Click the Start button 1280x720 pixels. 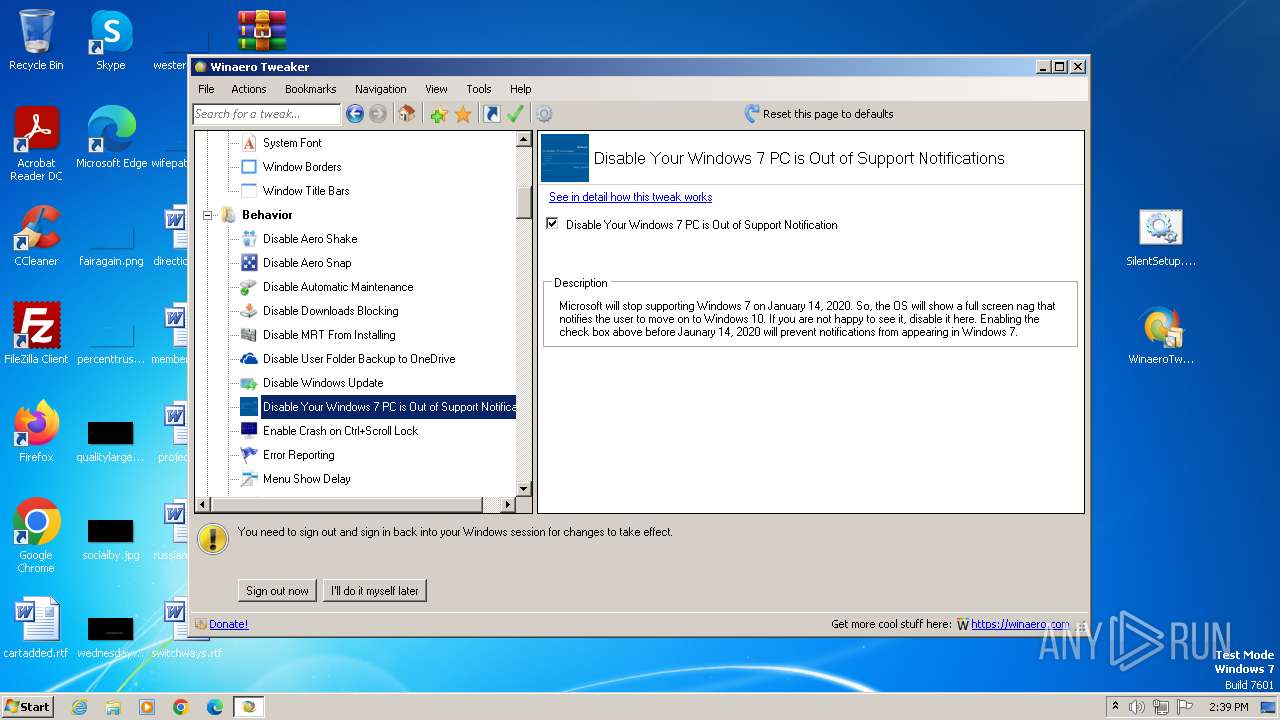(x=27, y=706)
